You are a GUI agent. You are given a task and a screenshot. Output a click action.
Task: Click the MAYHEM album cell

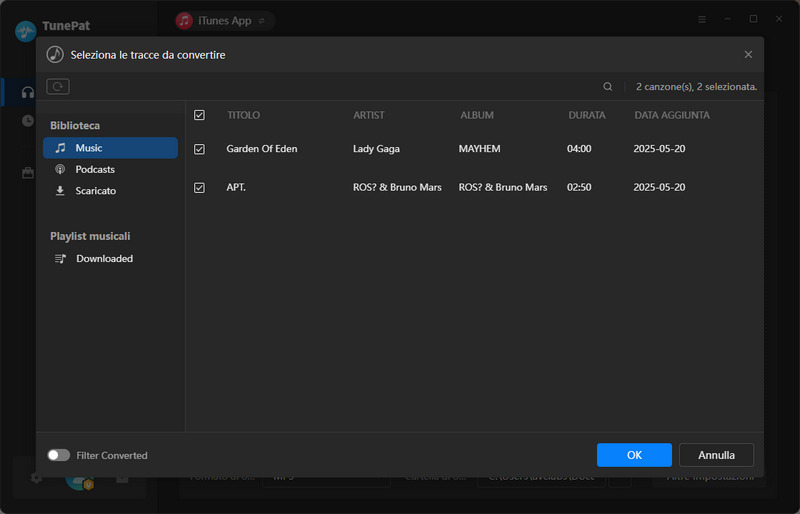point(480,149)
